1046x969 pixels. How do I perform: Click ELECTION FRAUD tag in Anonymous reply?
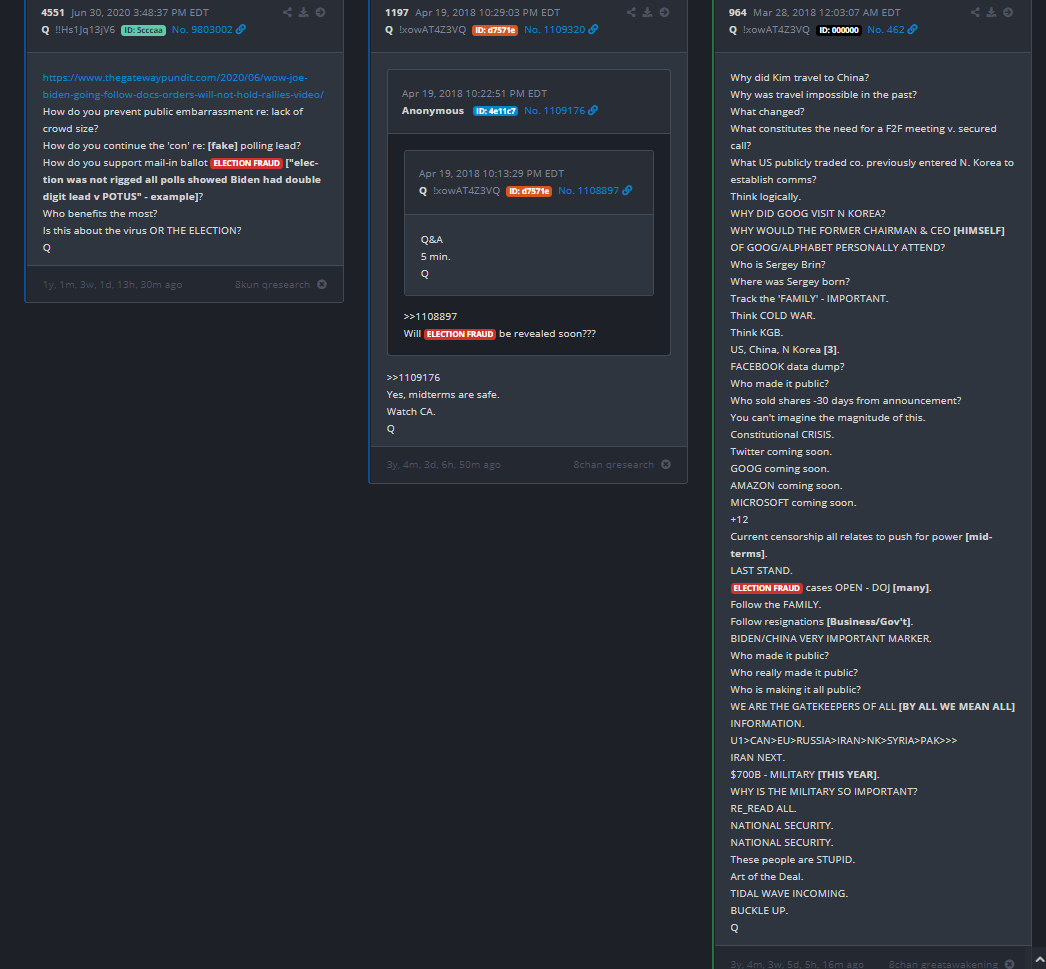tap(460, 334)
